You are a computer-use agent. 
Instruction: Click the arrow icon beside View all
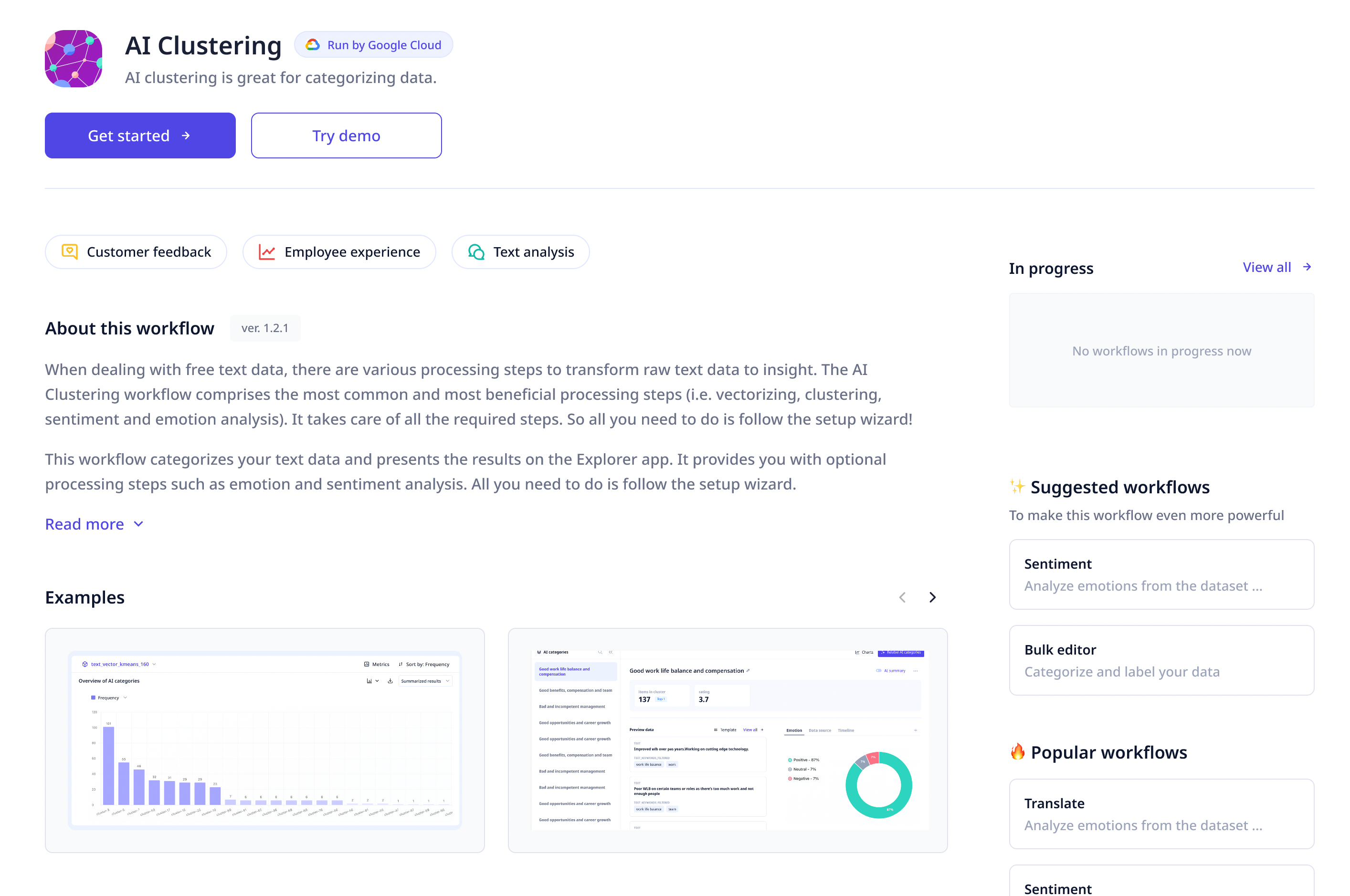[1307, 267]
